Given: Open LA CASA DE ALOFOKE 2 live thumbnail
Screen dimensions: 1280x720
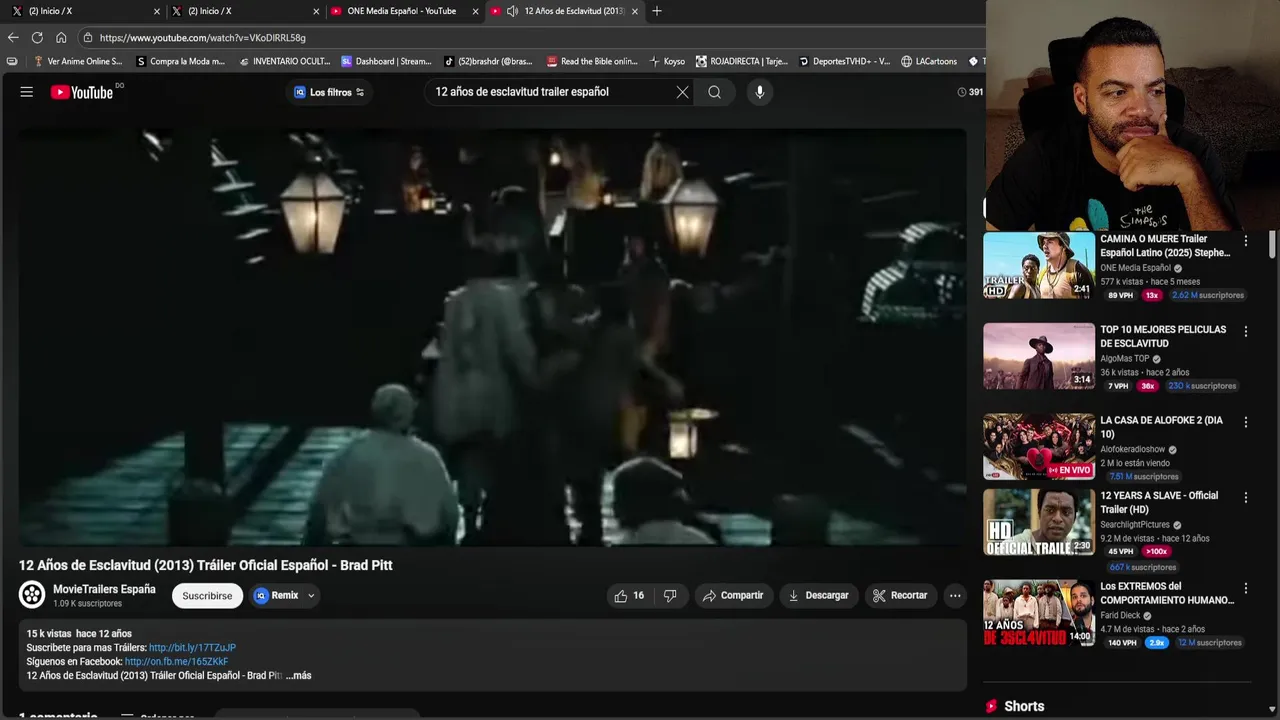Looking at the screenshot, I should 1039,447.
